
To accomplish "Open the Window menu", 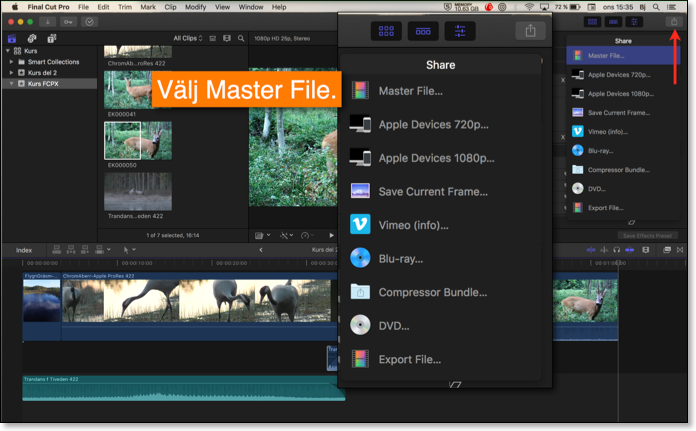I will click(x=251, y=7).
